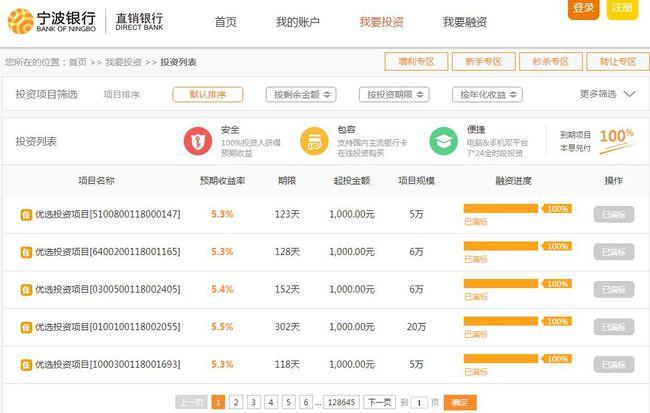The height and width of the screenshot is (413, 650).
Task: Click the Bank of Ningbo logo
Action: (52, 21)
